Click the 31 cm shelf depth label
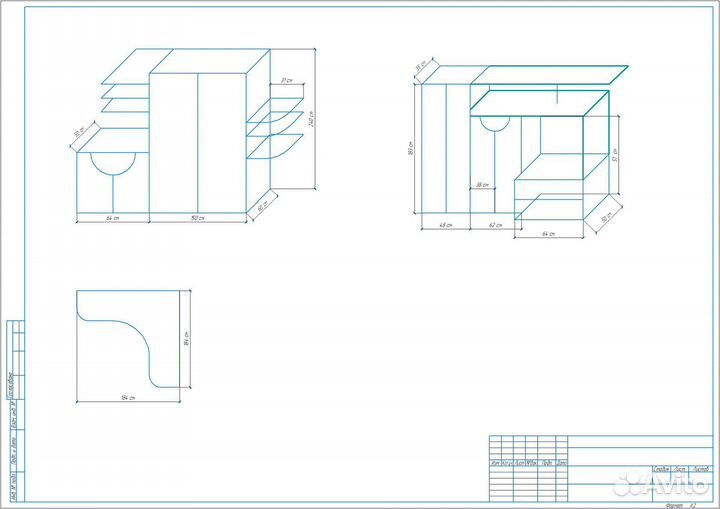This screenshot has width=720, height=509. [285, 79]
